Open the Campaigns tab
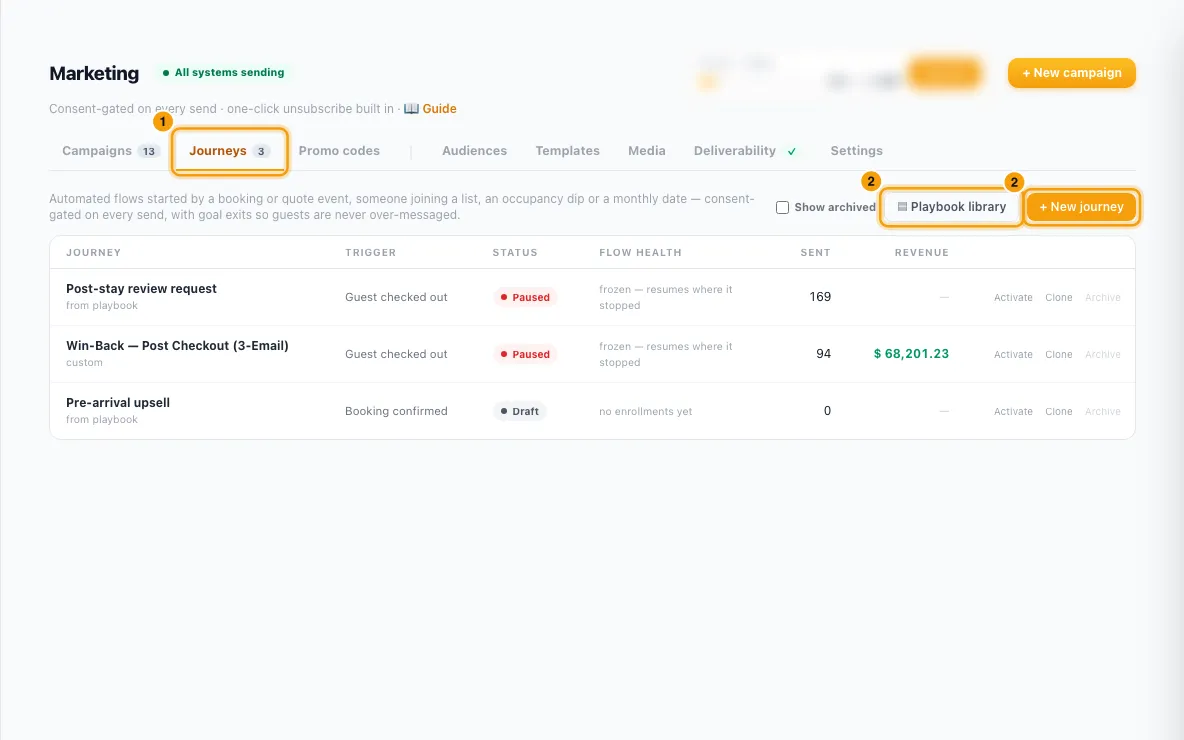Image resolution: width=1184 pixels, height=740 pixels. pos(110,150)
